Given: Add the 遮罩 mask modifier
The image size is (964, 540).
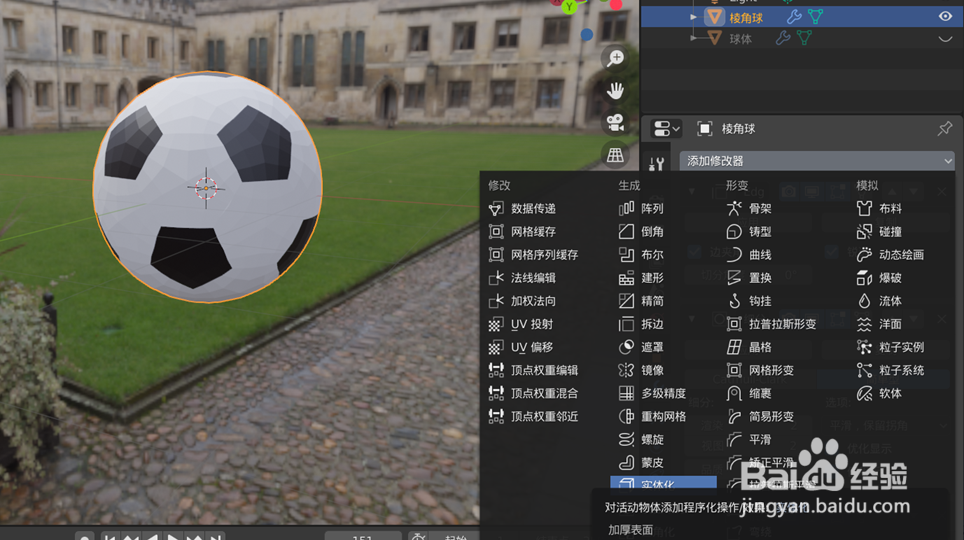Looking at the screenshot, I should (641, 347).
